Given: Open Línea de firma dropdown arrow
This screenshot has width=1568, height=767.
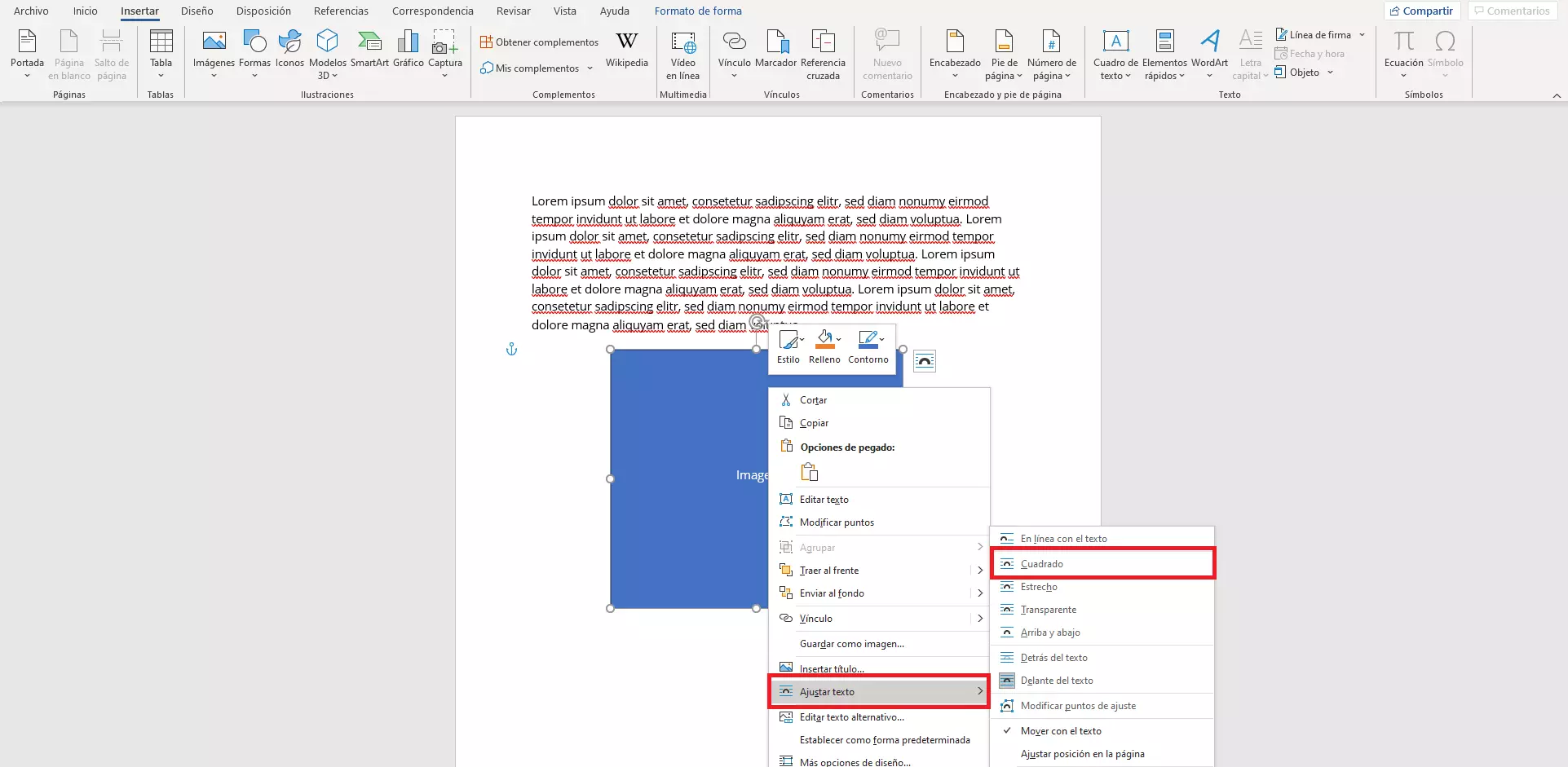Looking at the screenshot, I should coord(1362,35).
